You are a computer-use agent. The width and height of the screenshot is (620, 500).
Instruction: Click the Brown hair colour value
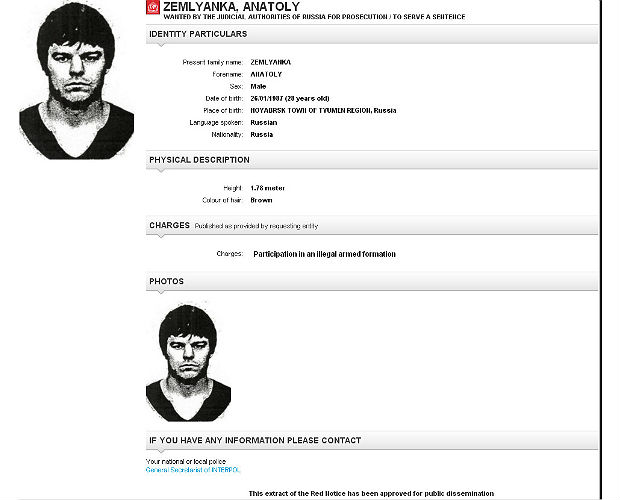coord(261,200)
